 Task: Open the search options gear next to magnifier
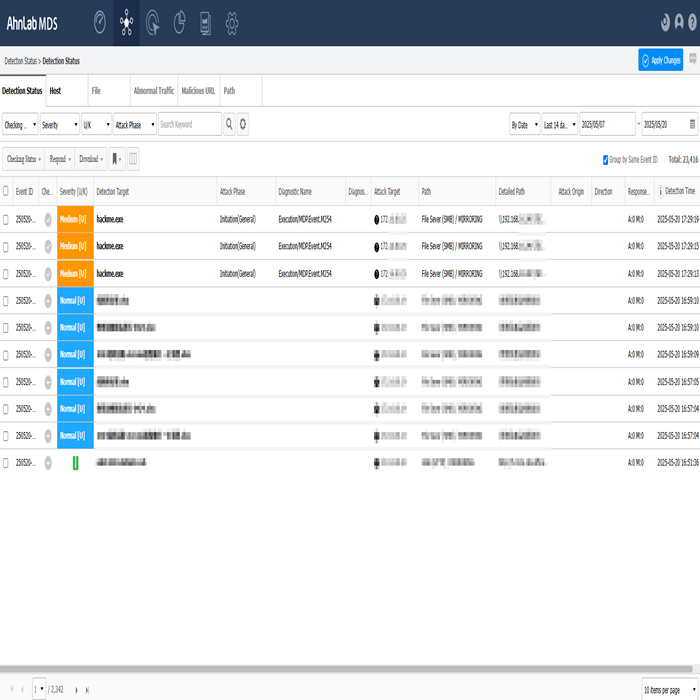point(243,125)
